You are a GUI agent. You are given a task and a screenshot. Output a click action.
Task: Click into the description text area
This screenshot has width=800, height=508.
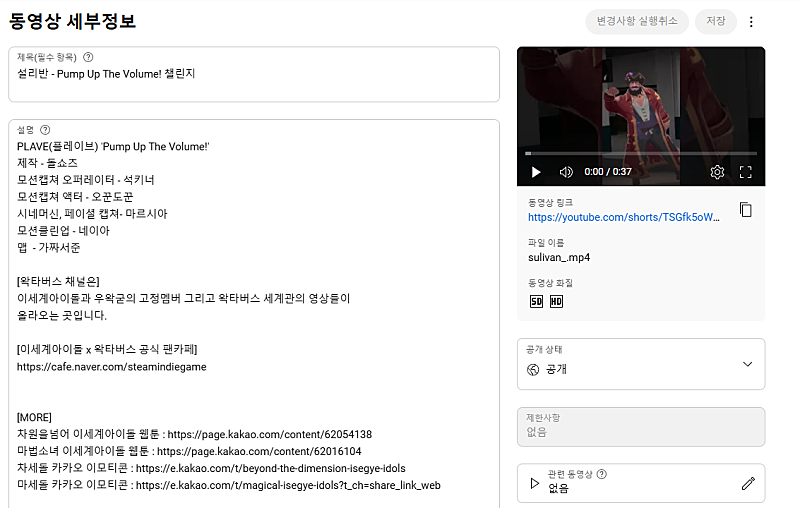tap(254, 314)
